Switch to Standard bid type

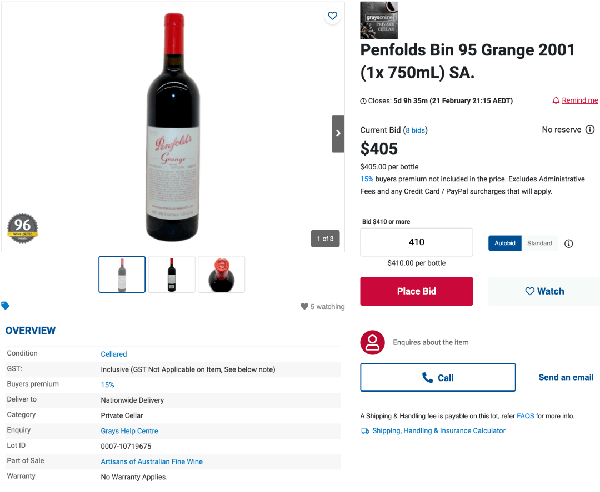(x=540, y=243)
